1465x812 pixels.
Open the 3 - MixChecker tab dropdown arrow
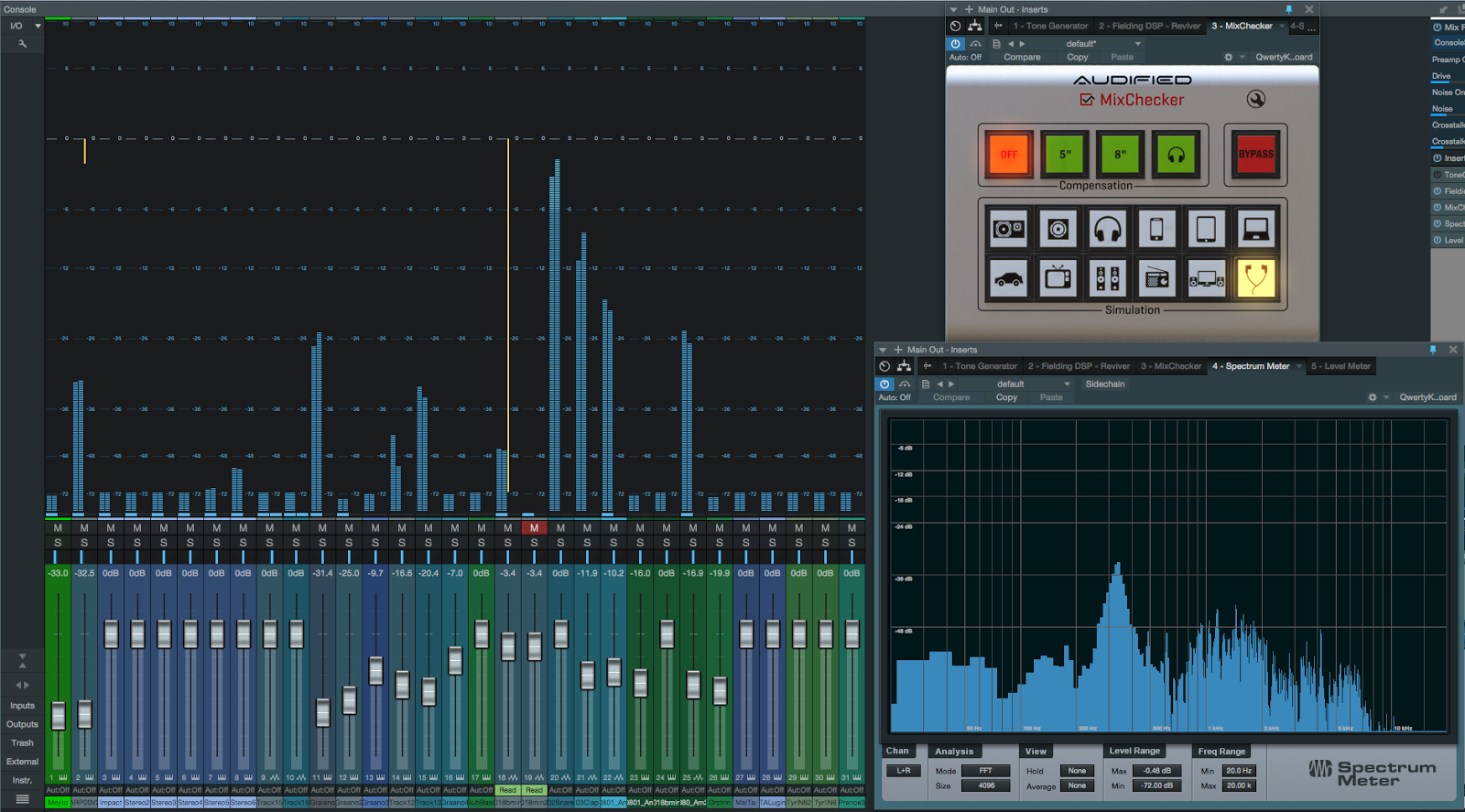(1282, 27)
